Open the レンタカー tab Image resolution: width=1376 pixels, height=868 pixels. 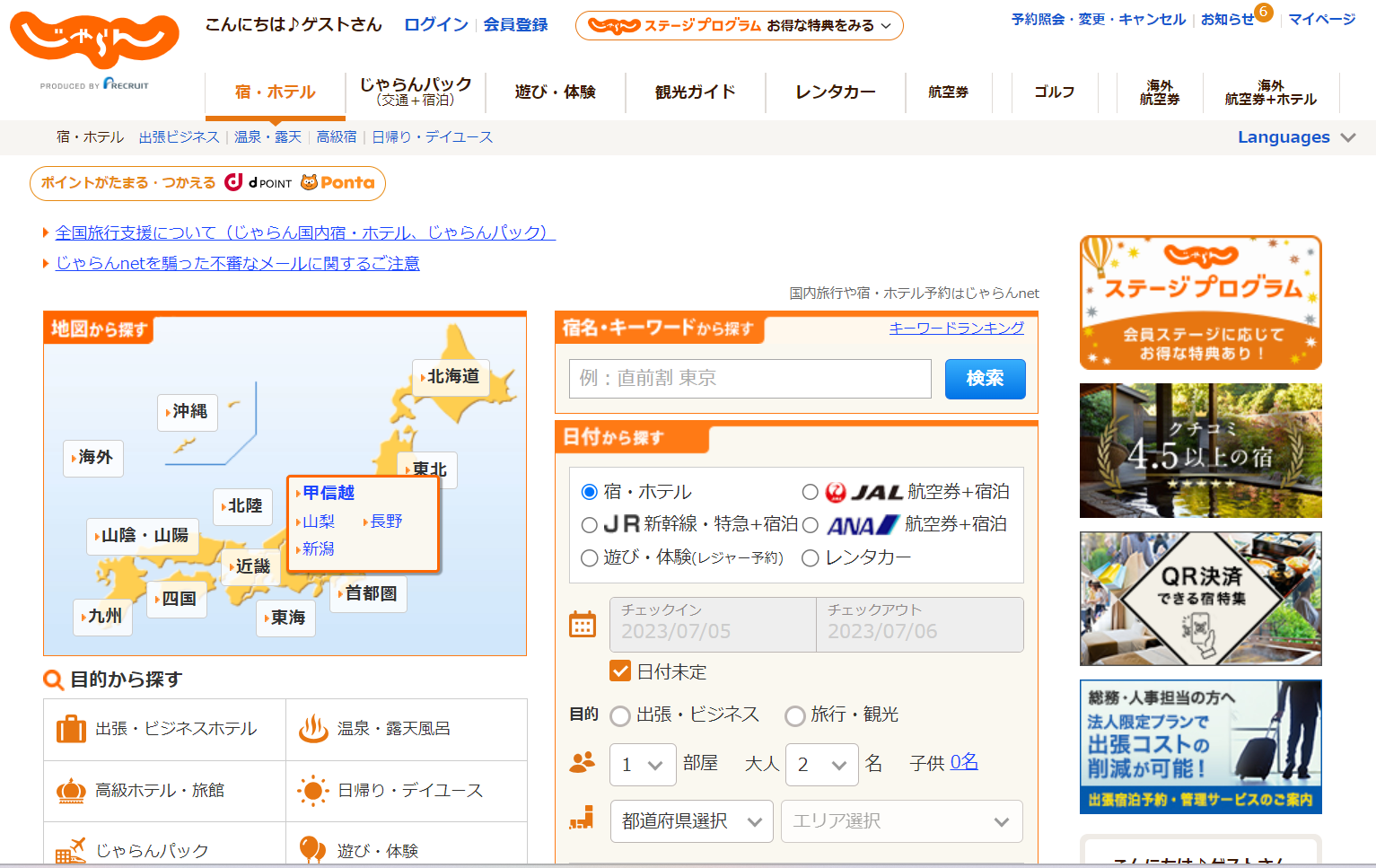tap(835, 92)
